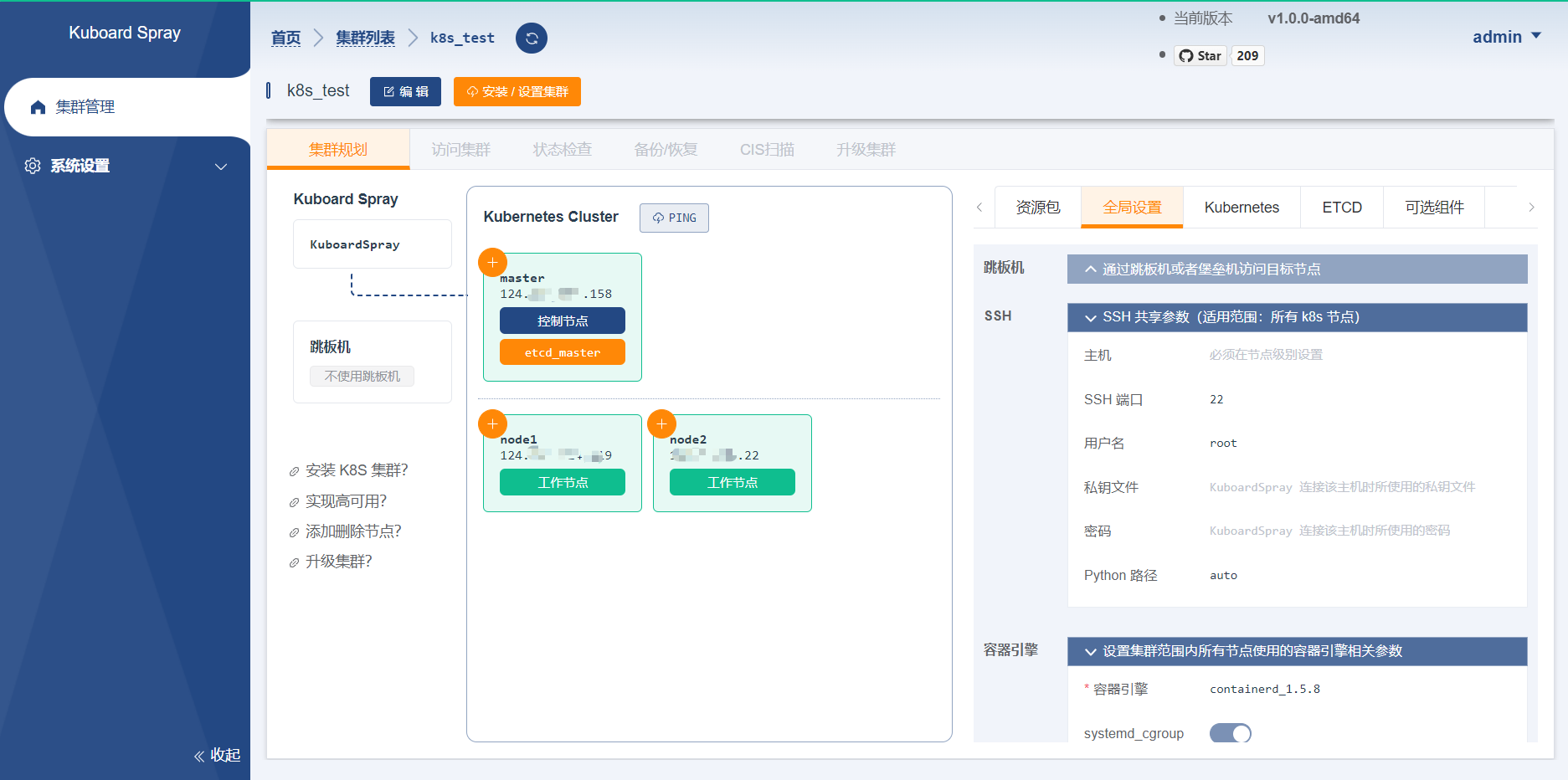The width and height of the screenshot is (1568, 780).
Task: Open the 升级集群? help link
Action: [338, 562]
